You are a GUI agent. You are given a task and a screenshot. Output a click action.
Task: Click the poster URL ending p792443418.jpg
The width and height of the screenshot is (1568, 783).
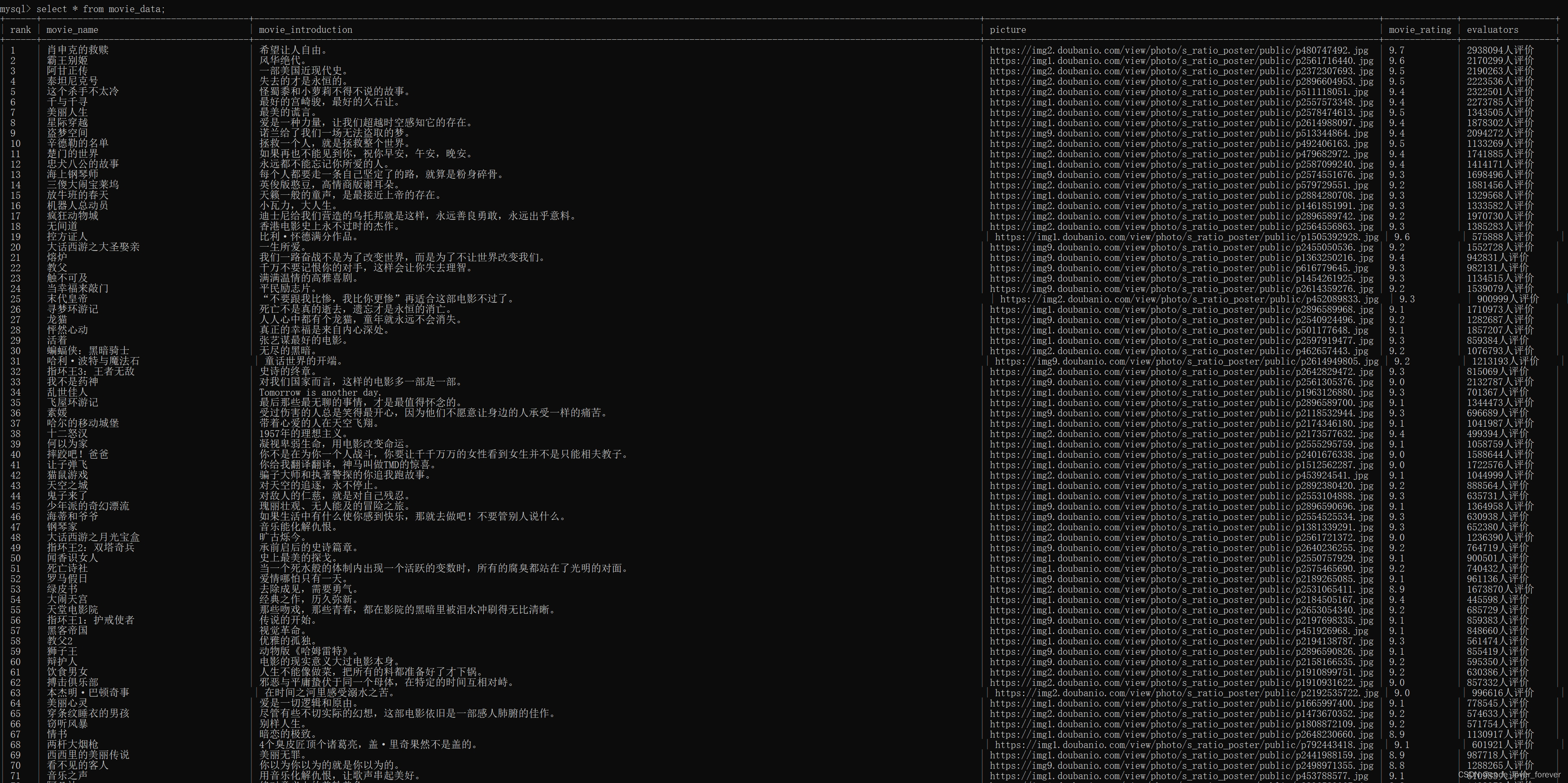[x=1184, y=745]
